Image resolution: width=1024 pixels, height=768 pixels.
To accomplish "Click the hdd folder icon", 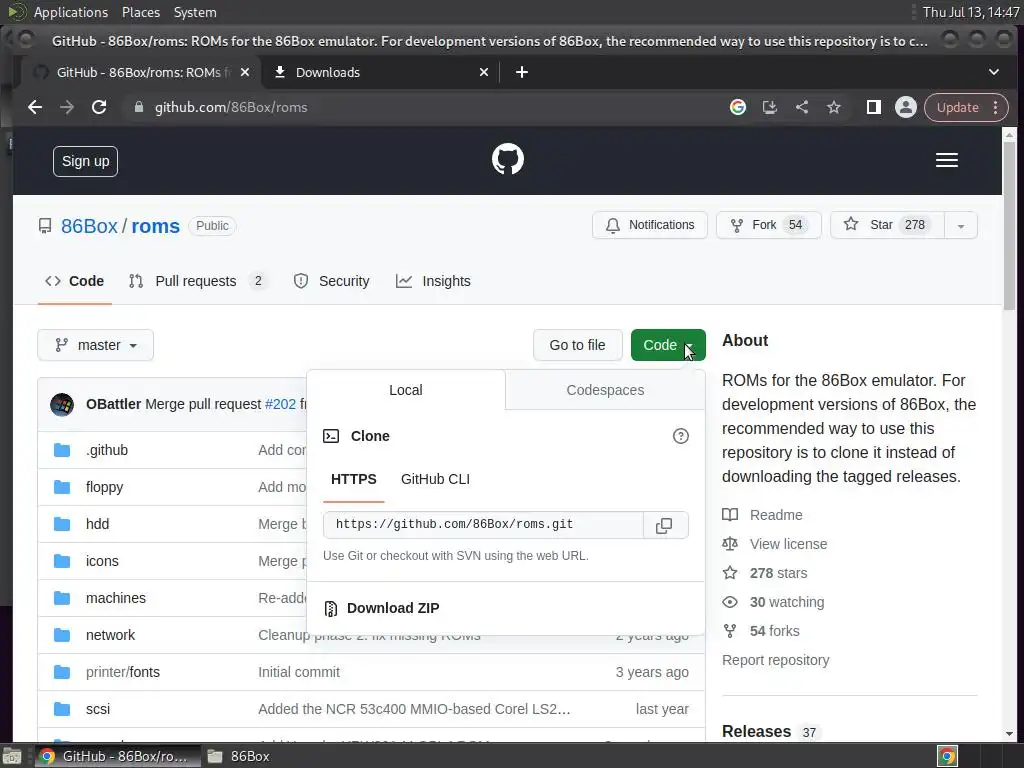I will 62,524.
